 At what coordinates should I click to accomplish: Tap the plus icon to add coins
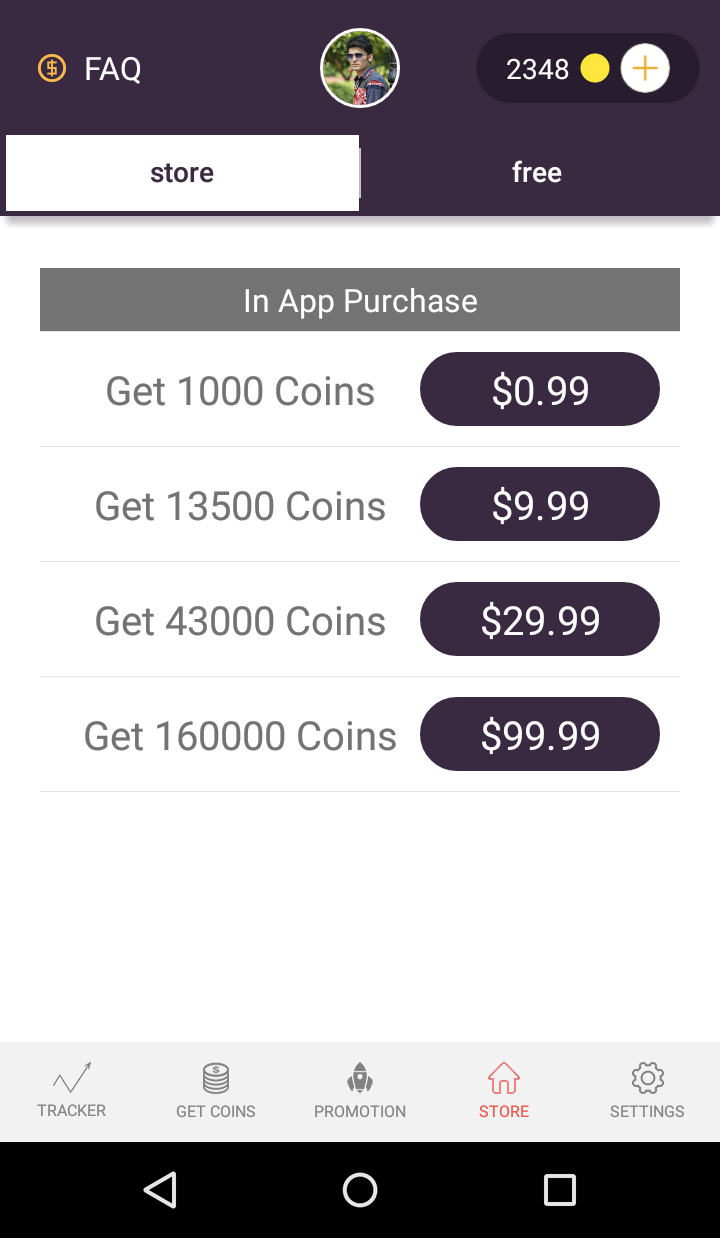click(x=645, y=69)
